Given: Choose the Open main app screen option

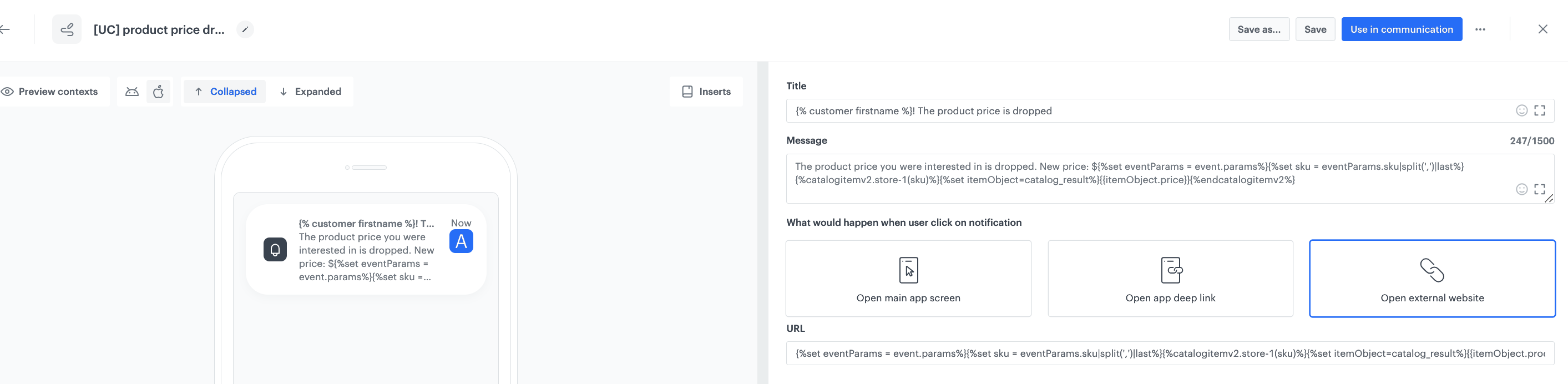Looking at the screenshot, I should (908, 278).
